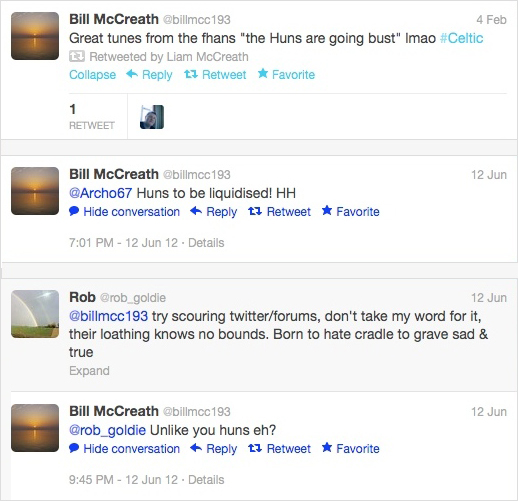The image size is (518, 501).
Task: Click the Retweet icon on the #Celtic tweet
Action: (x=191, y=74)
